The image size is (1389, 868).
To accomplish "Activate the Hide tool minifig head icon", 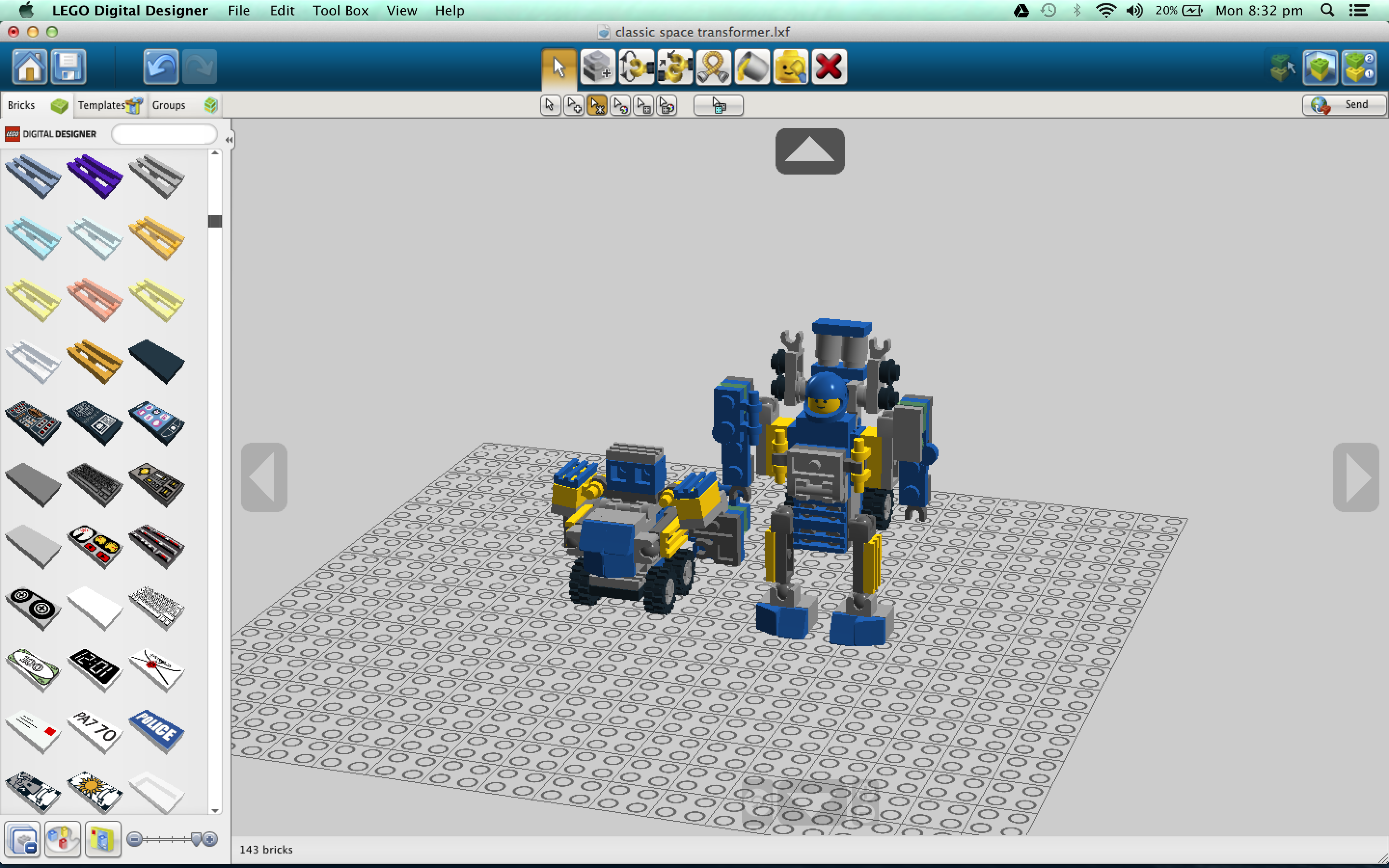I will click(x=791, y=67).
